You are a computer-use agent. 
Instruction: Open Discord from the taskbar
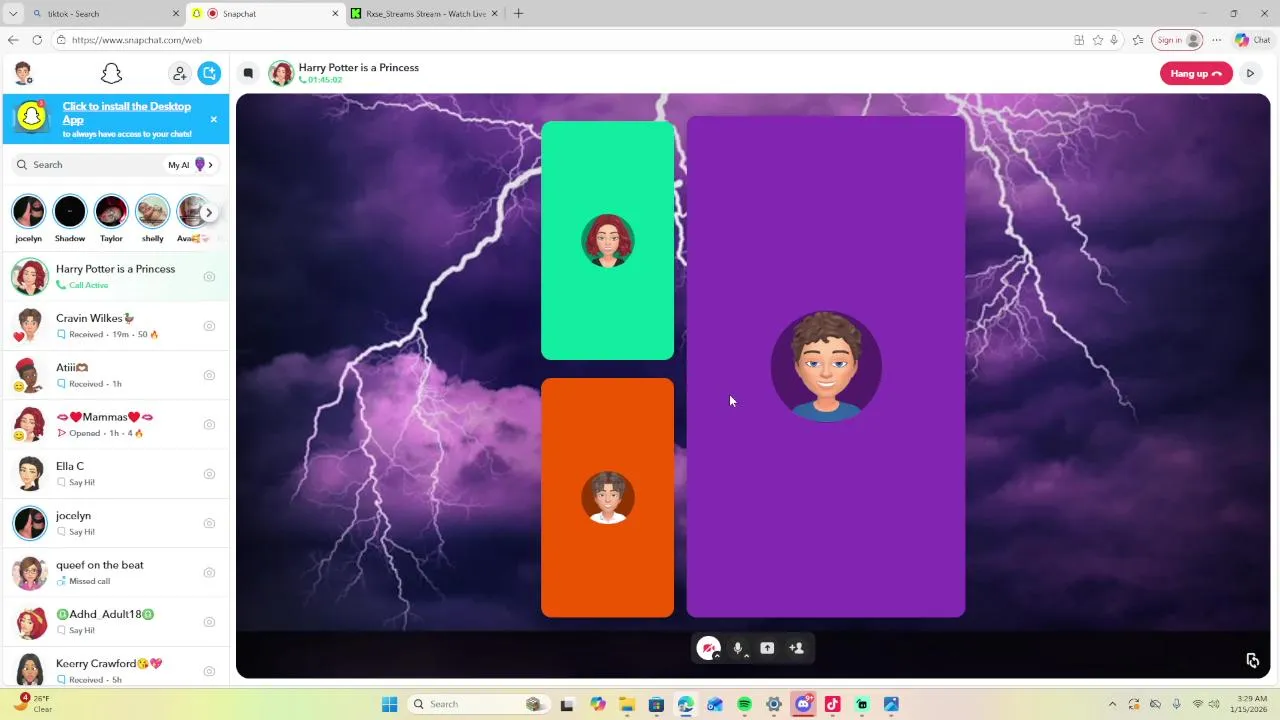coord(803,704)
